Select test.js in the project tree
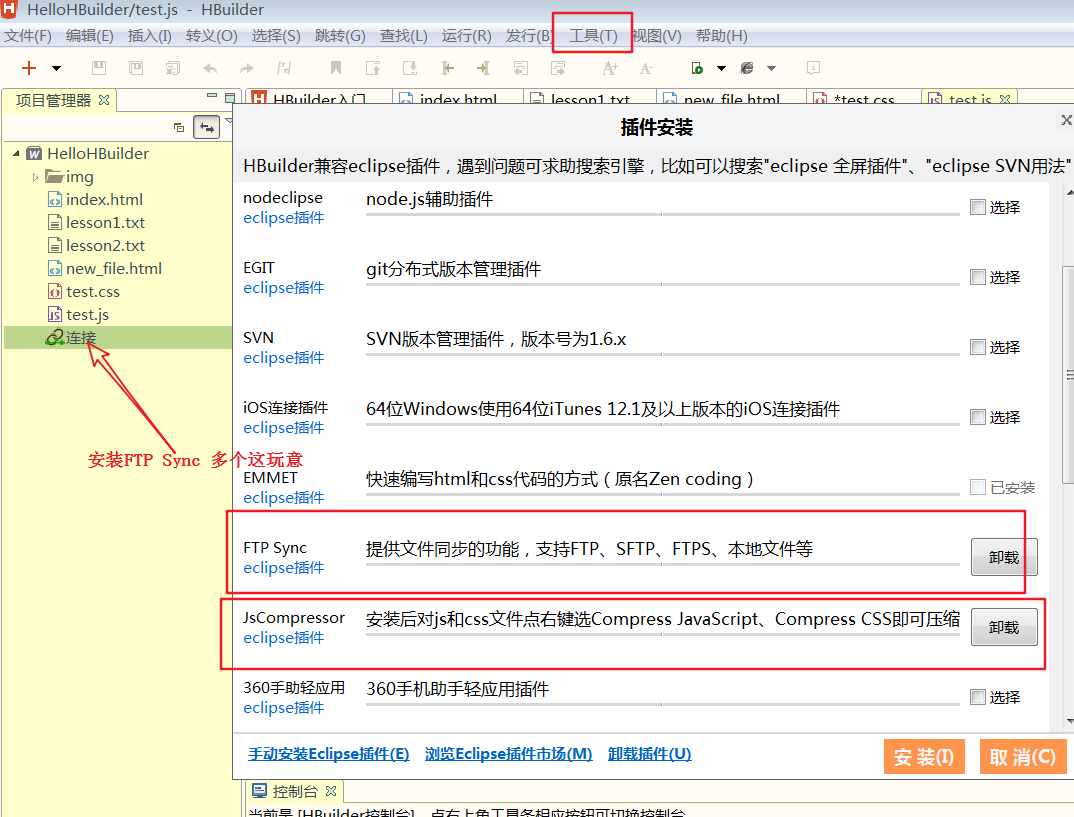This screenshot has height=817, width=1074. pyautogui.click(x=87, y=314)
